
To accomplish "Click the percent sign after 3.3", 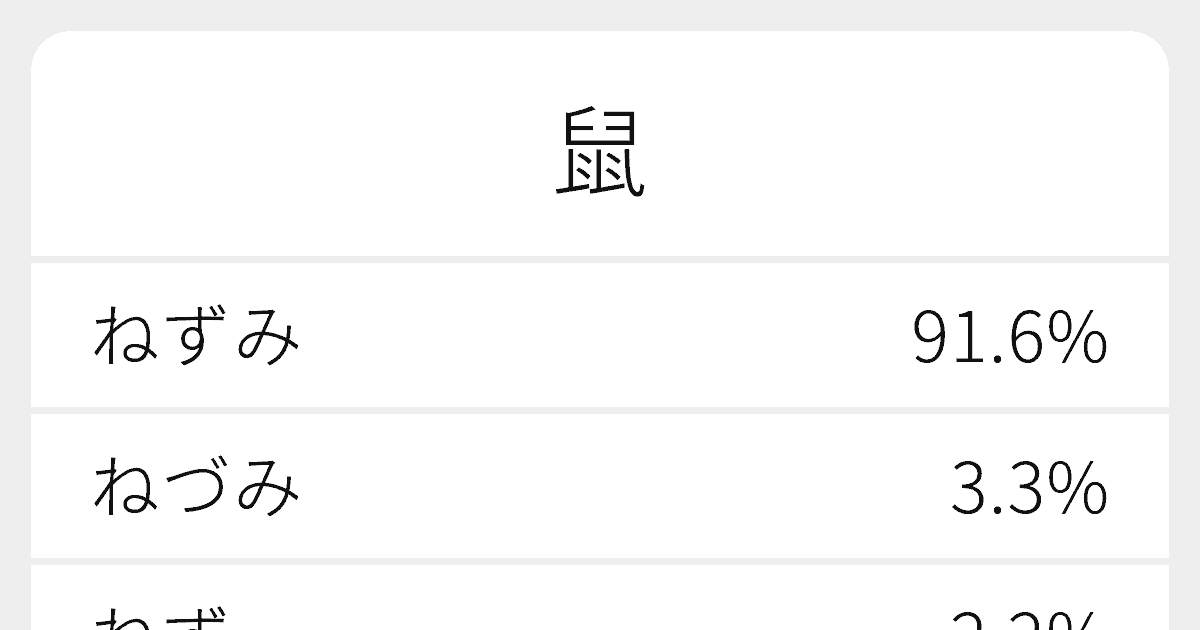I will point(1079,488).
